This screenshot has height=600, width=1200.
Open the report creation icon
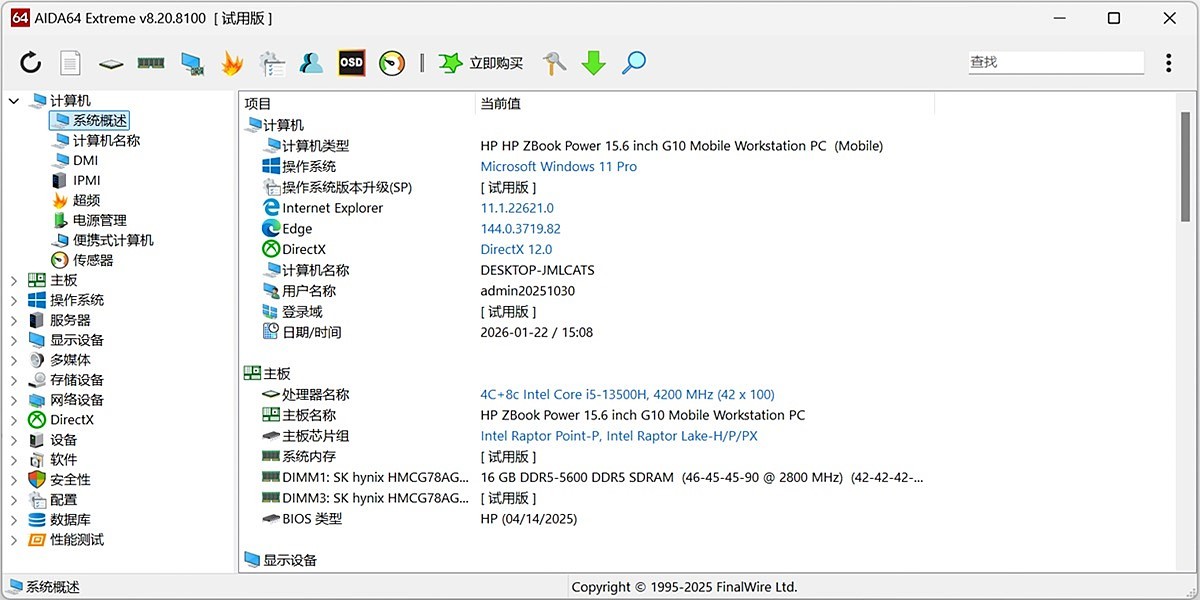(x=70, y=62)
